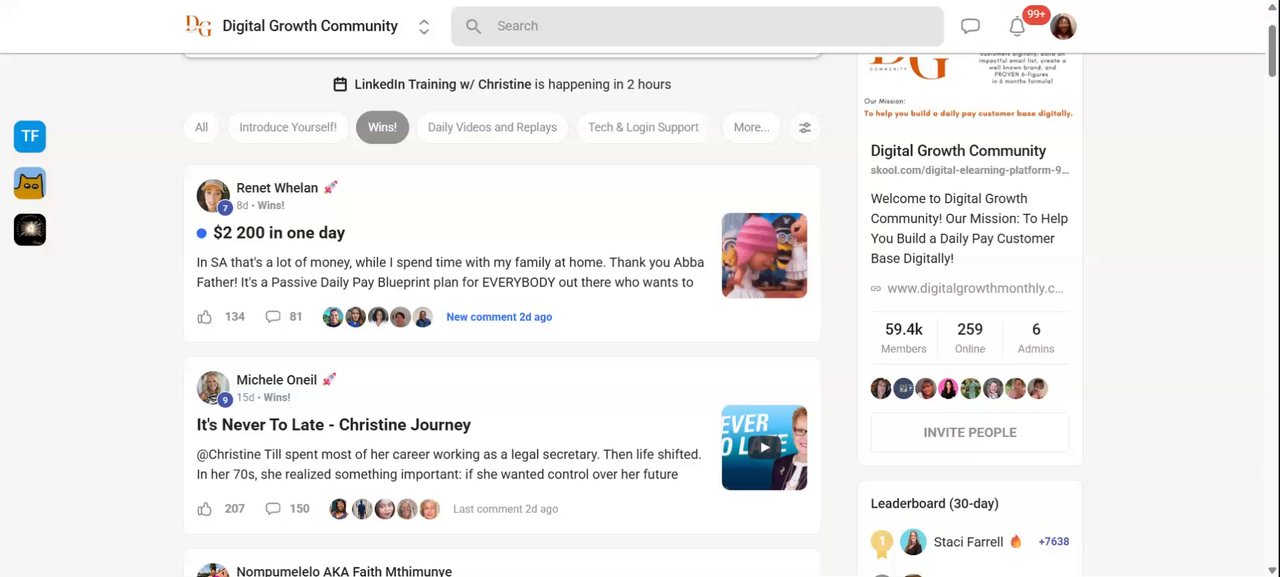The width and height of the screenshot is (1280, 577).
Task: Like Renet Whelan's post
Action: pos(205,317)
